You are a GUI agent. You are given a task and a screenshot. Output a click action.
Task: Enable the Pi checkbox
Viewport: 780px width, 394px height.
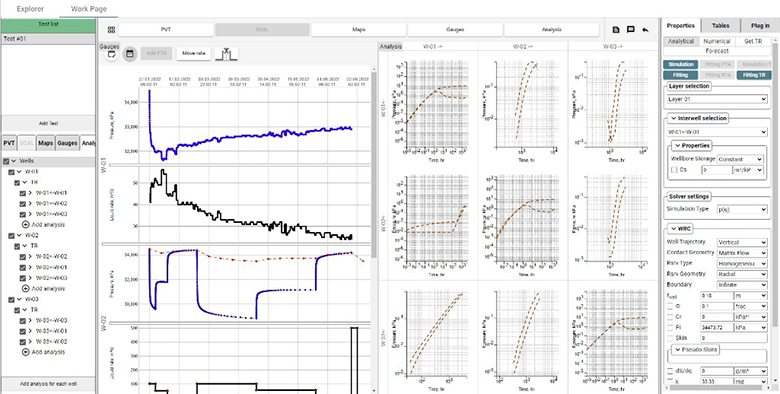pyautogui.click(x=670, y=327)
